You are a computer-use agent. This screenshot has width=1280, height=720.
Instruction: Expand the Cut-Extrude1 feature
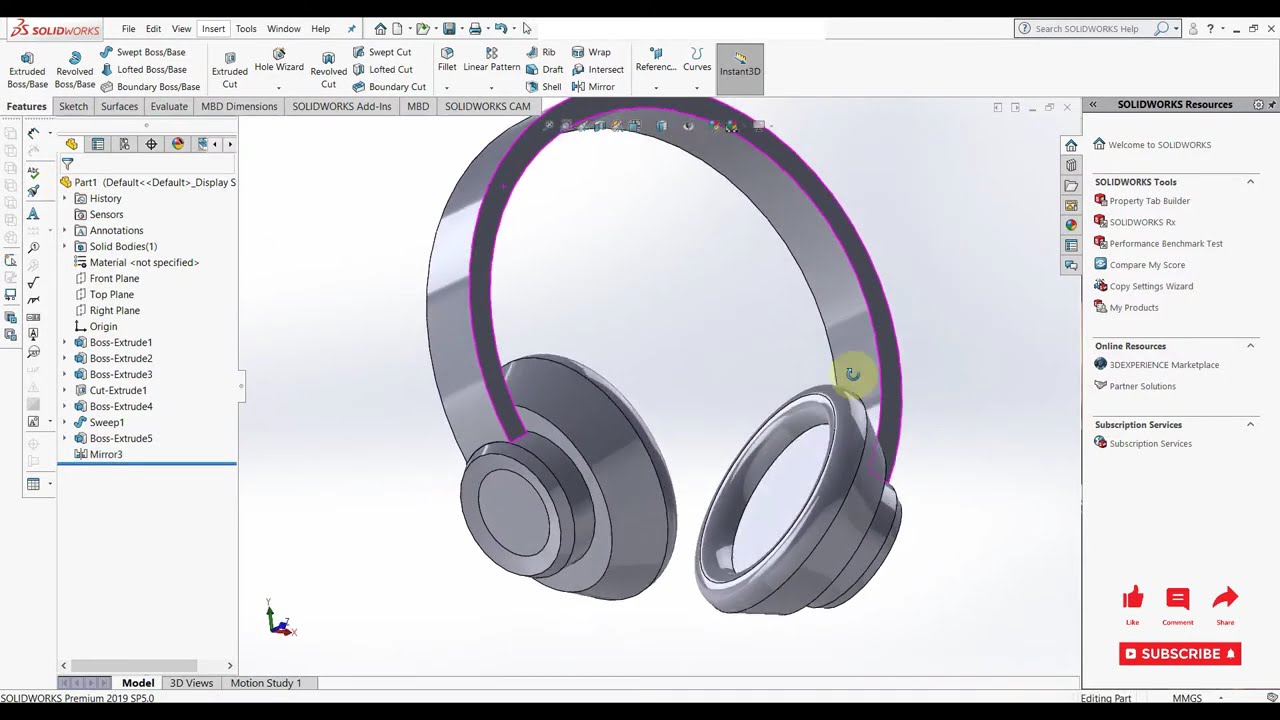65,390
